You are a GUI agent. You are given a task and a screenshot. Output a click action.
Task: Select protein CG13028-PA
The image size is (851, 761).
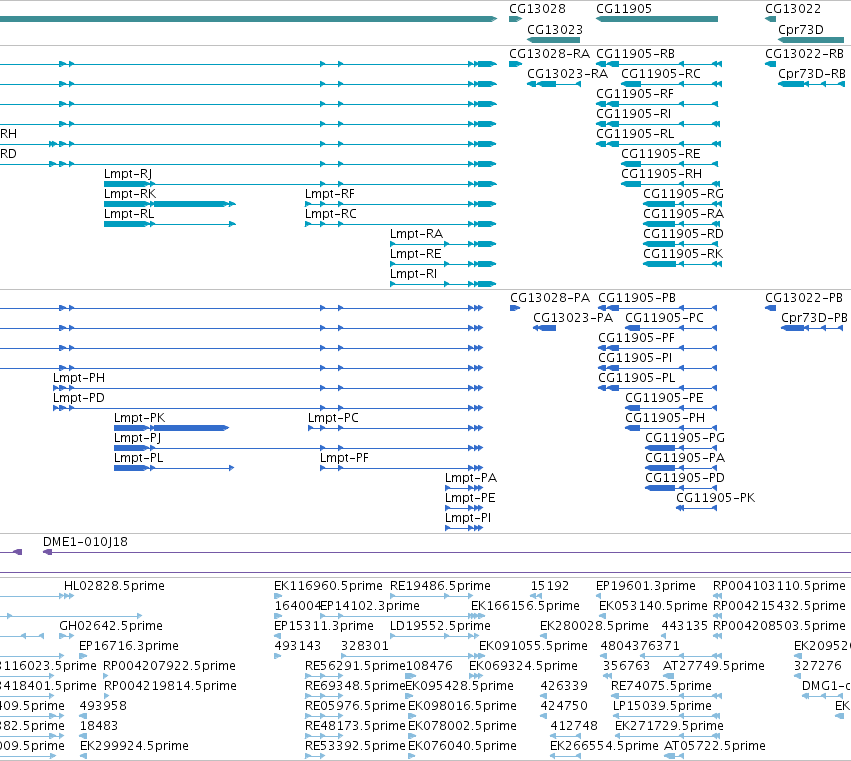coord(550,298)
